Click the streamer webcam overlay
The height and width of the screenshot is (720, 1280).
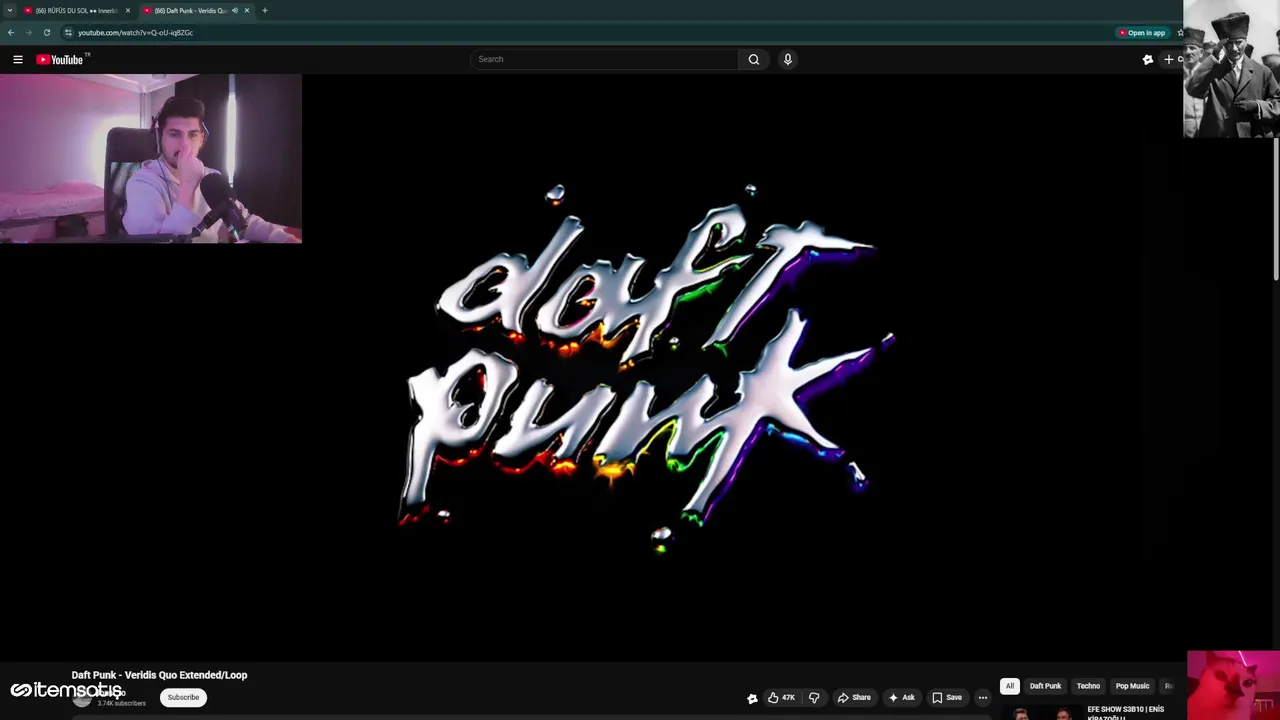tap(151, 159)
